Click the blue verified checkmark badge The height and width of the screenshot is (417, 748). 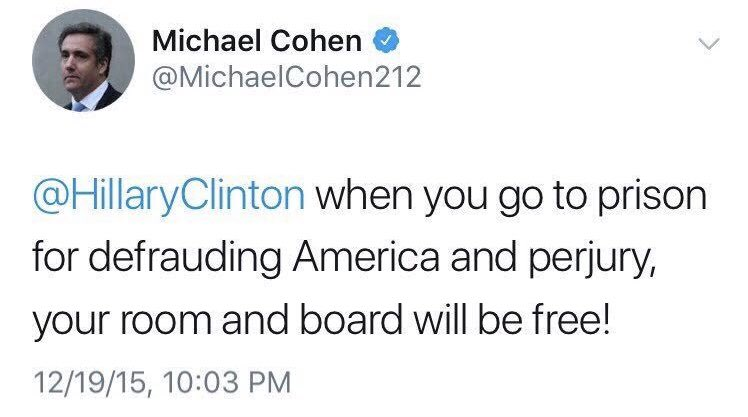pyautogui.click(x=385, y=40)
